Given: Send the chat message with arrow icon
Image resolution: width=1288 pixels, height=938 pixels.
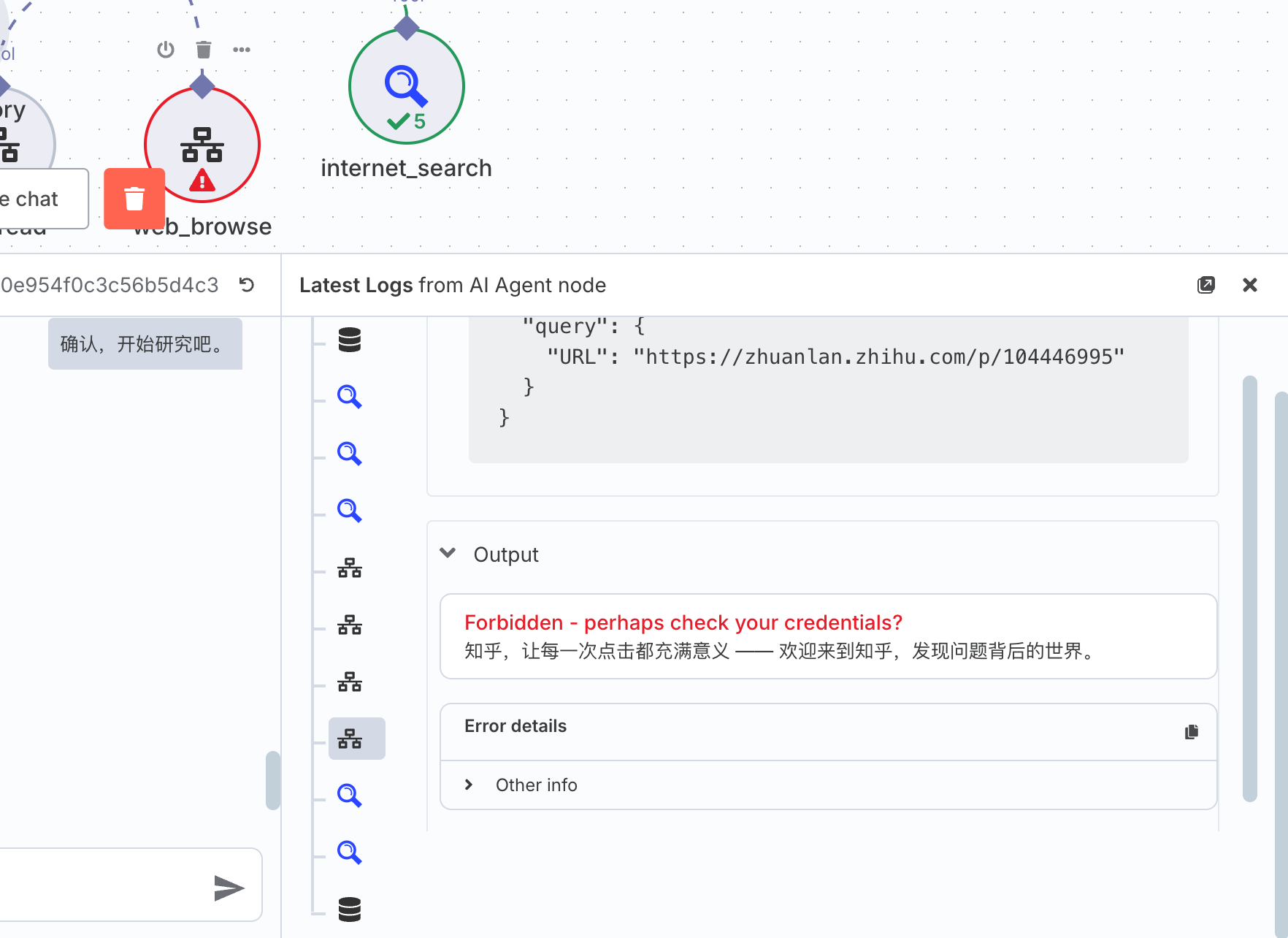Looking at the screenshot, I should point(229,888).
